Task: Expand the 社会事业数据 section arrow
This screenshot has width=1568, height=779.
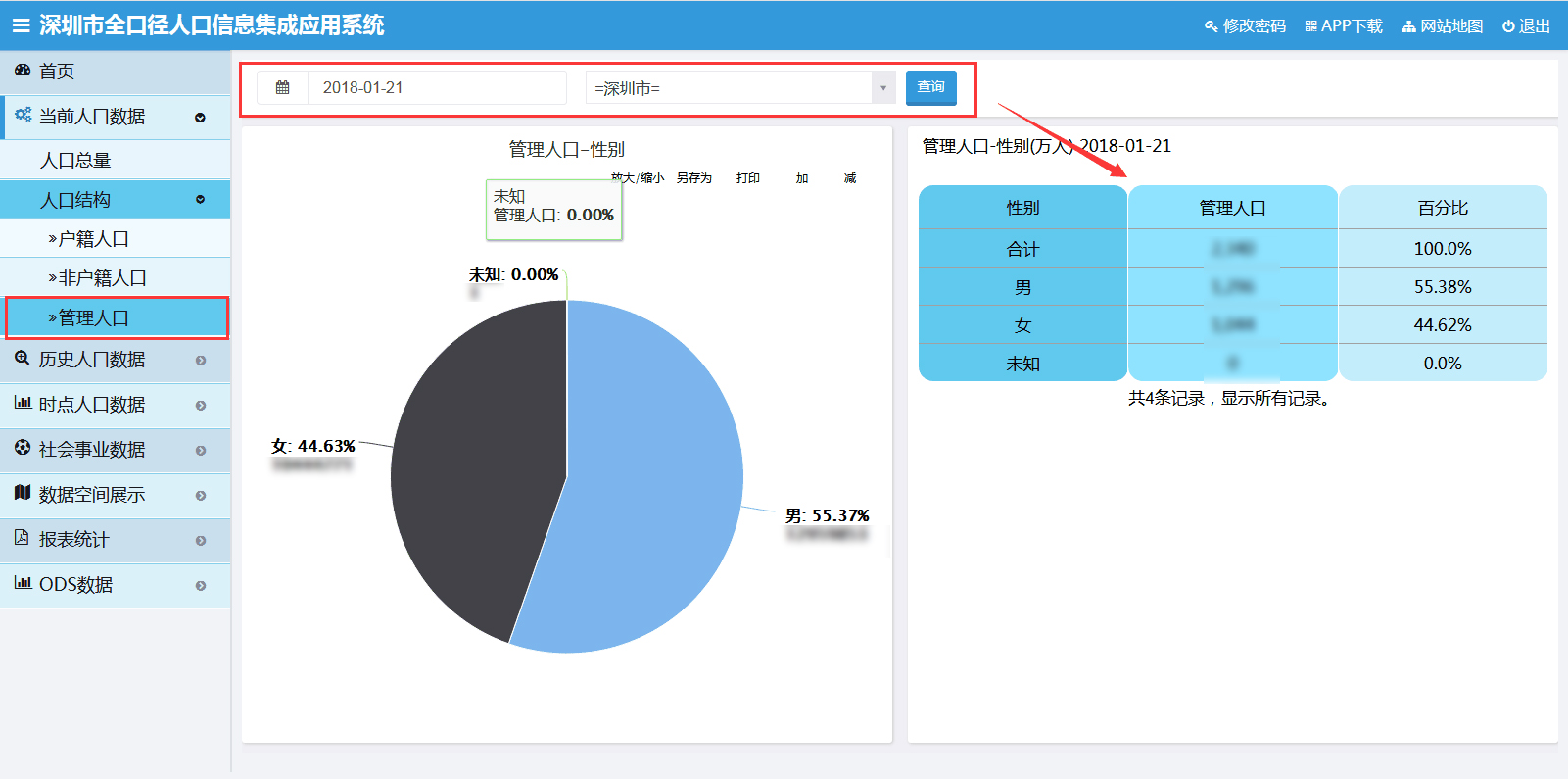Action: (x=201, y=451)
